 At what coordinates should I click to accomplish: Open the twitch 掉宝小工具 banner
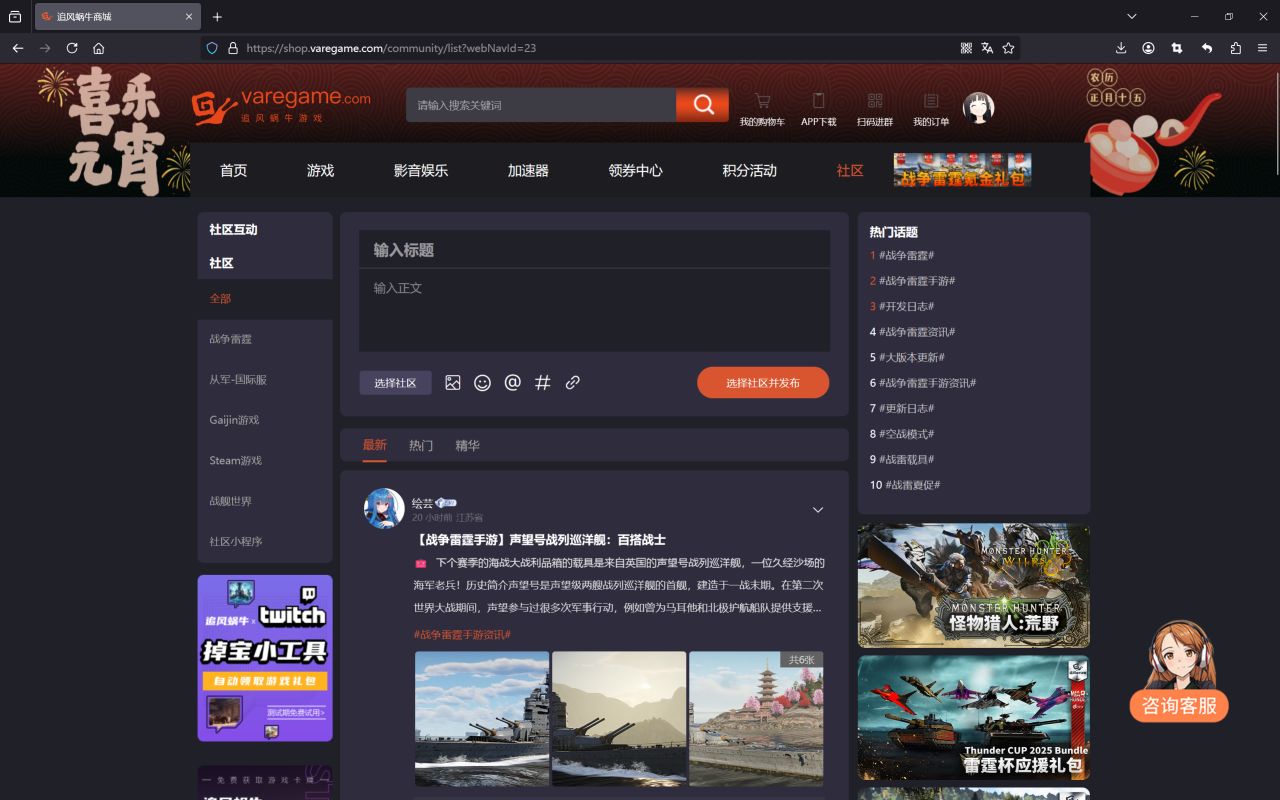[265, 658]
